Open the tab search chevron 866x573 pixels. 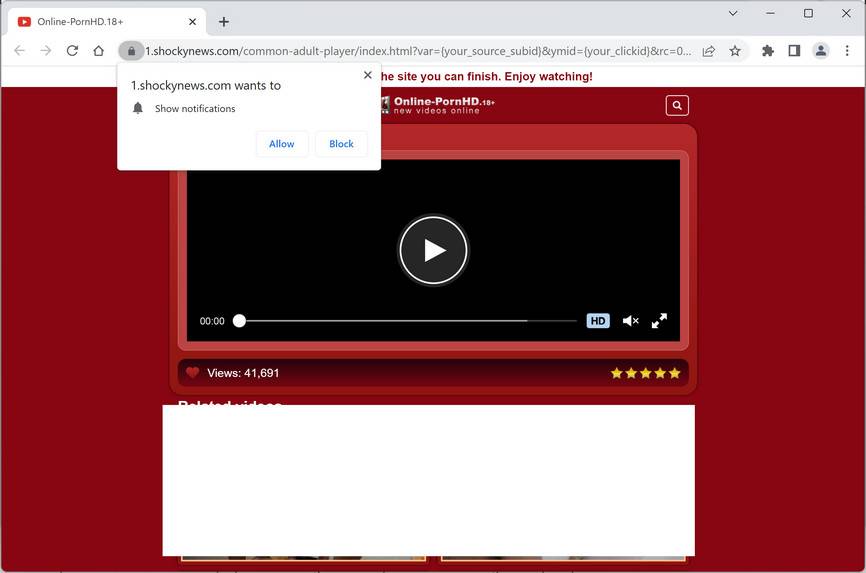pos(733,13)
